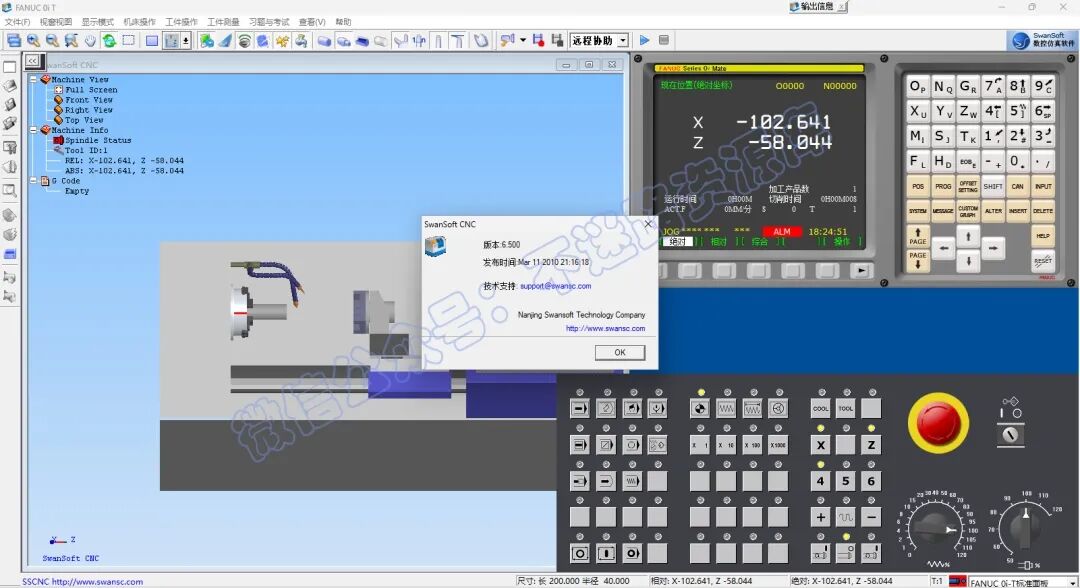
Task: Click the green rotate view toolbar icon
Action: coord(110,41)
